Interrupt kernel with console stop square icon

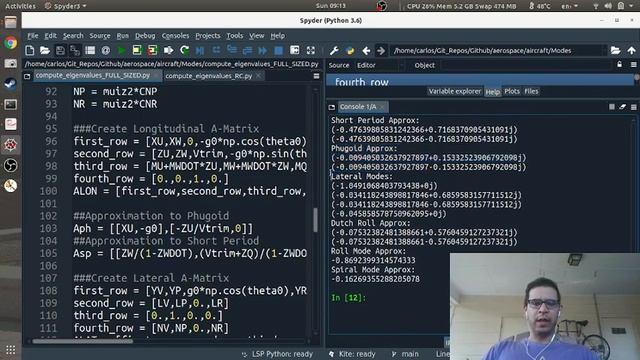coord(611,107)
